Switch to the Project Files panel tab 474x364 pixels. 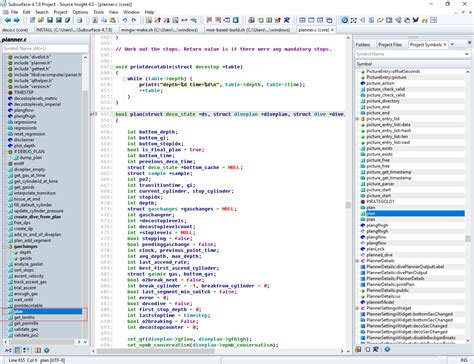[x=390, y=45]
